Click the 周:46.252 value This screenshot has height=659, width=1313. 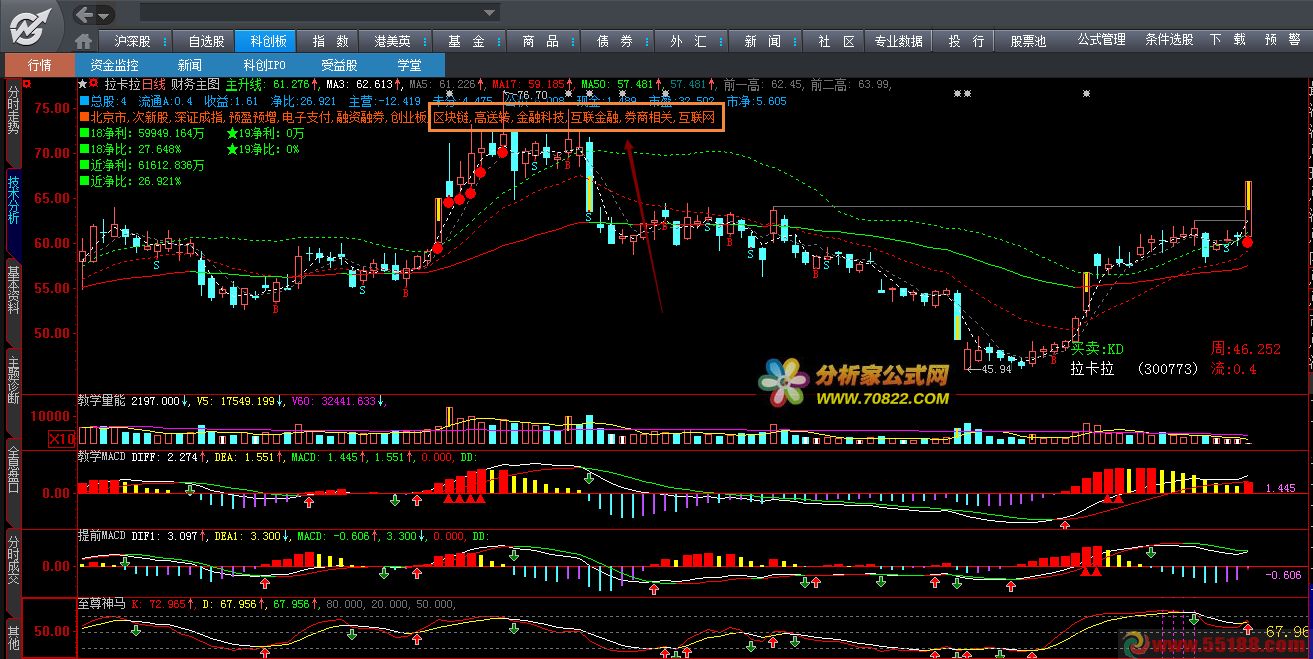click(x=1245, y=349)
